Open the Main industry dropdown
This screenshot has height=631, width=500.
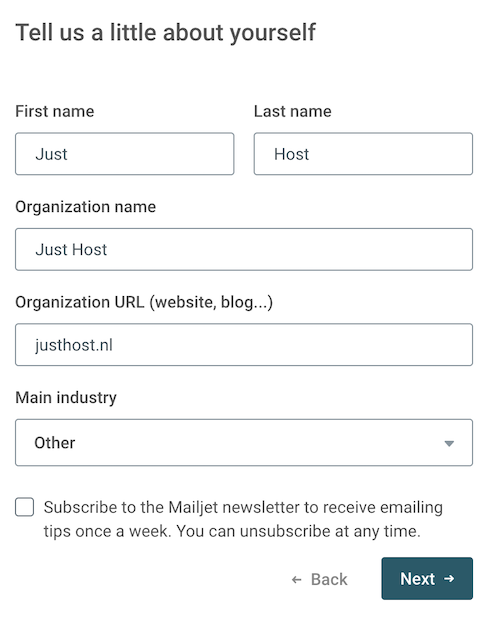(244, 442)
